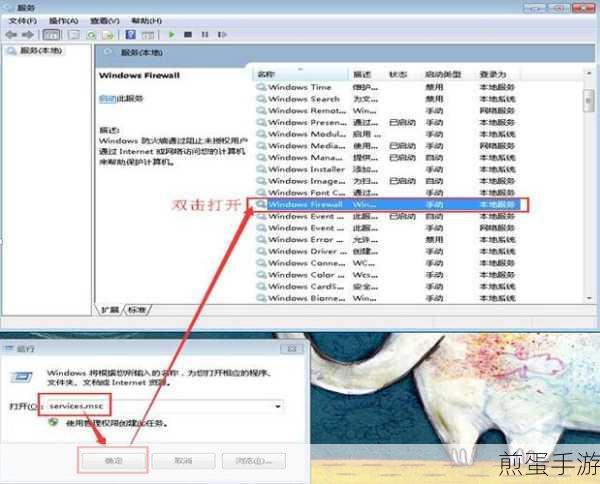Select the Windows CardS... service row
Viewport: 600px width, 484px height.
(x=386, y=287)
